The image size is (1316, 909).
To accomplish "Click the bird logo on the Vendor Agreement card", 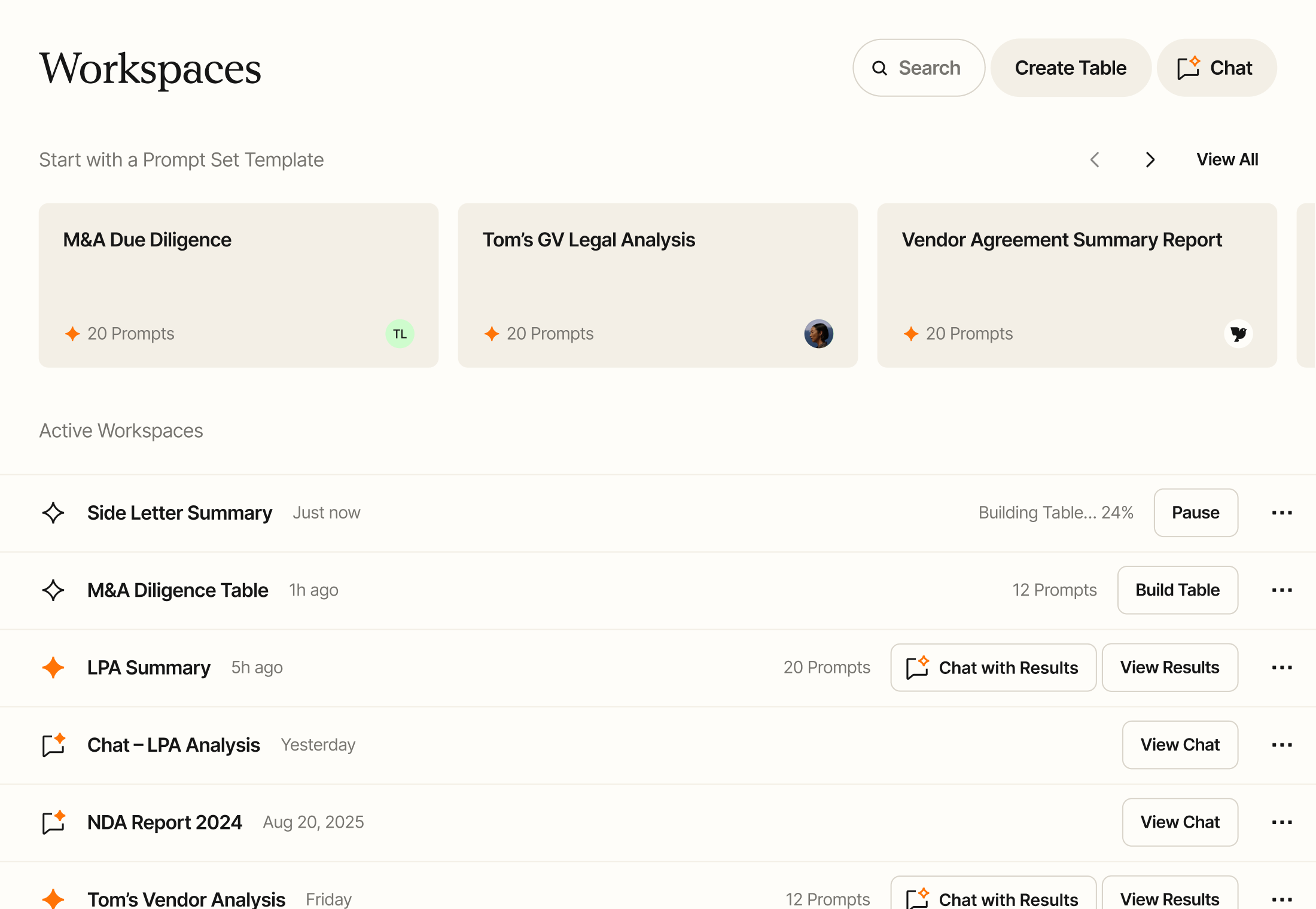I will pyautogui.click(x=1238, y=334).
